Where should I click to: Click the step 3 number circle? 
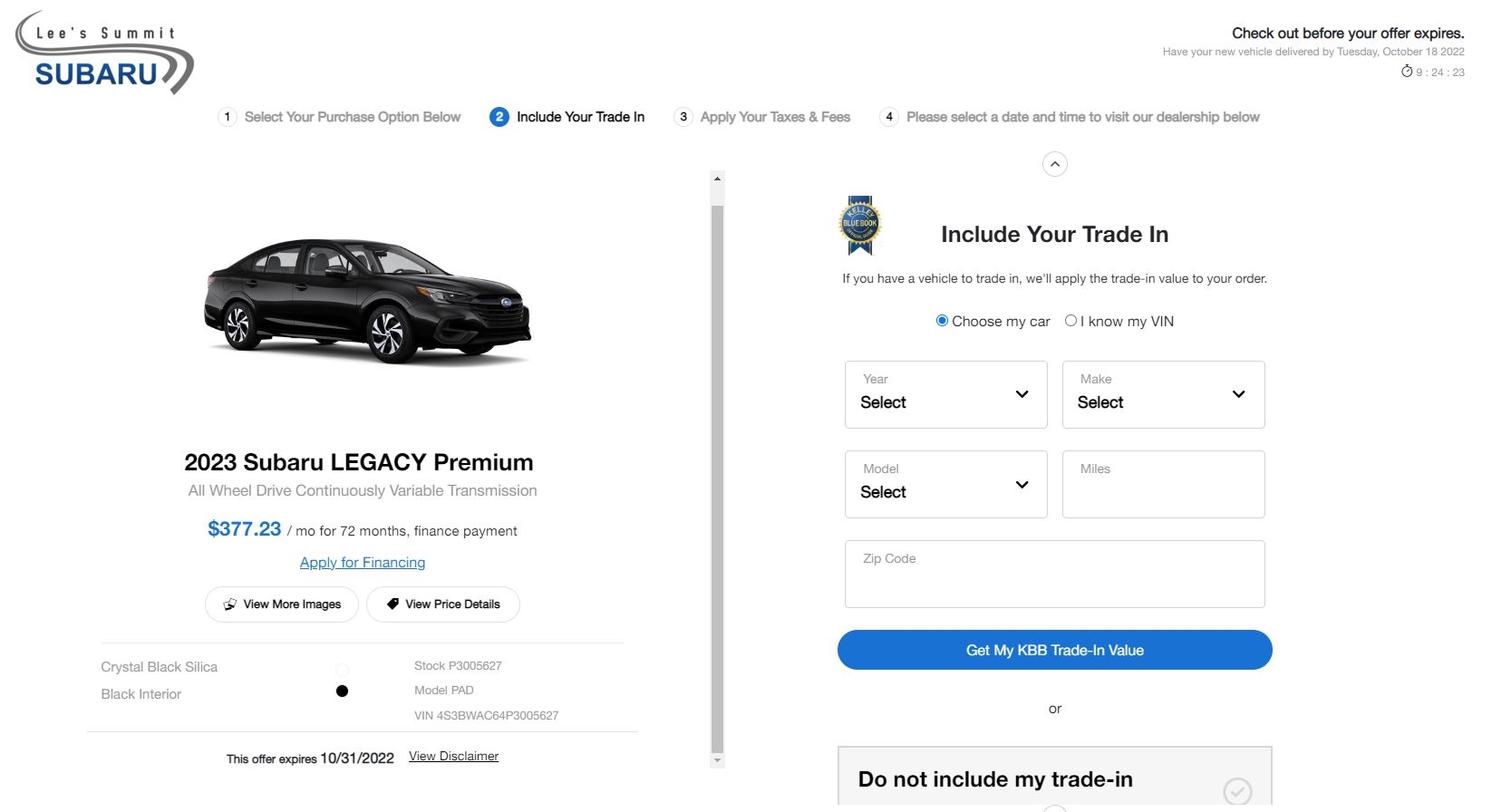(683, 117)
